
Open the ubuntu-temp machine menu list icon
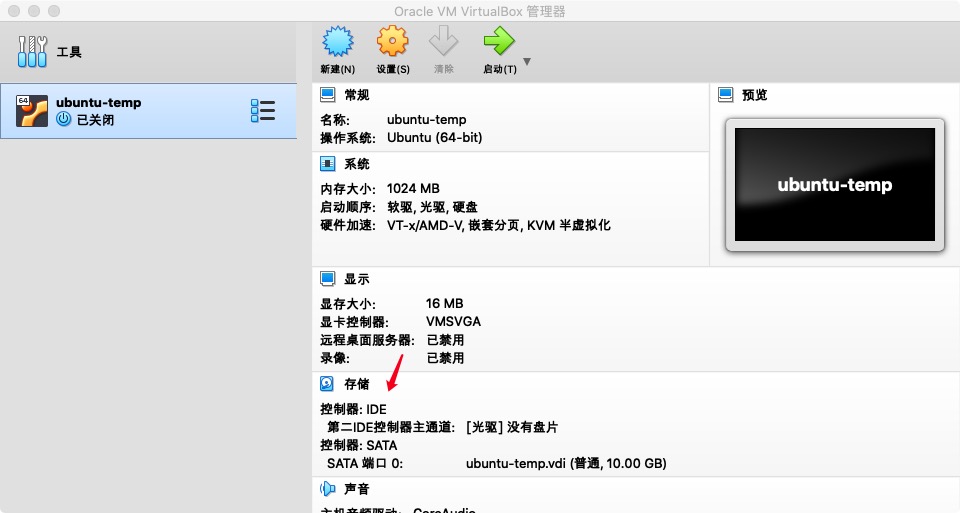pos(262,111)
